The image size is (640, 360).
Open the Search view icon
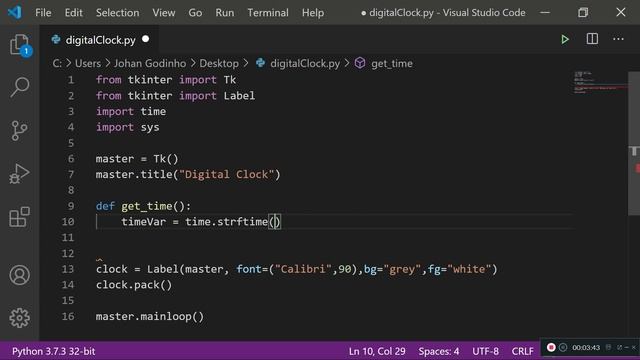(20, 87)
